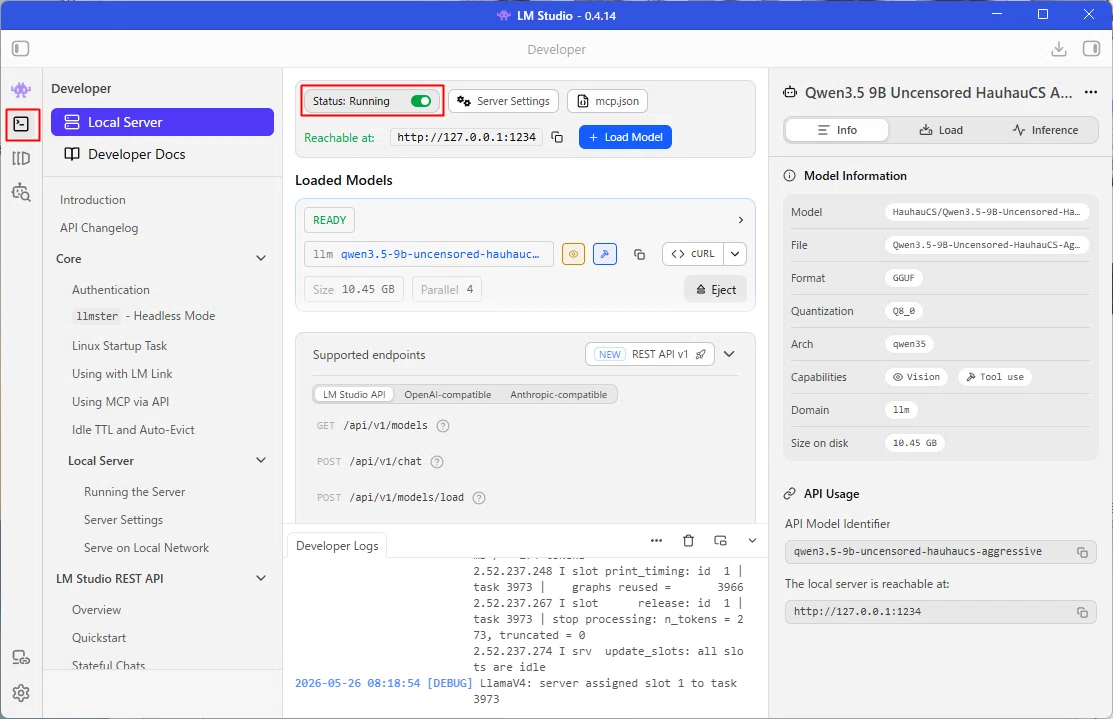
Task: Toggle the right sidebar panel icon
Action: [1091, 48]
